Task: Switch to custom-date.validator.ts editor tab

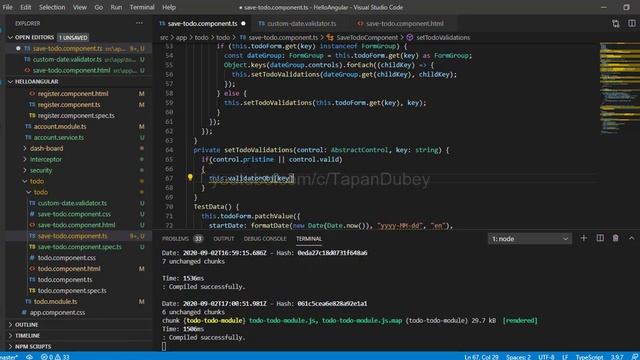Action: click(x=301, y=24)
